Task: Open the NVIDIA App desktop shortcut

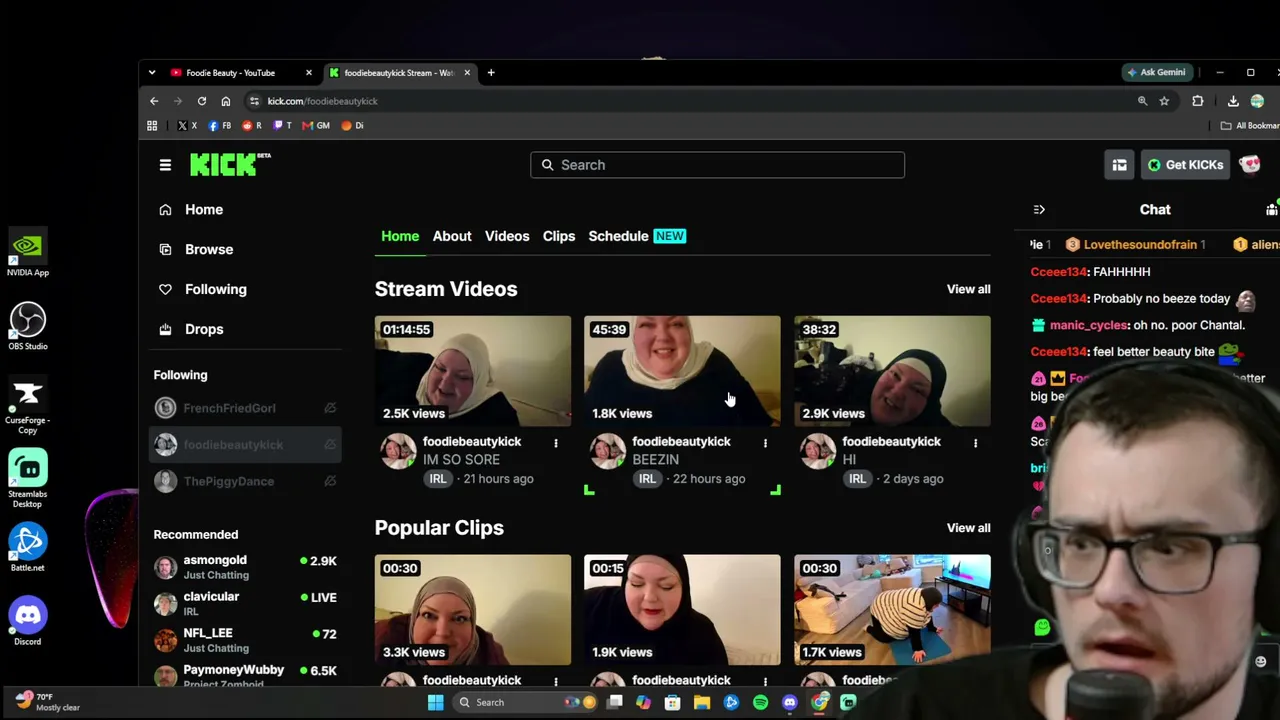Action: [28, 253]
